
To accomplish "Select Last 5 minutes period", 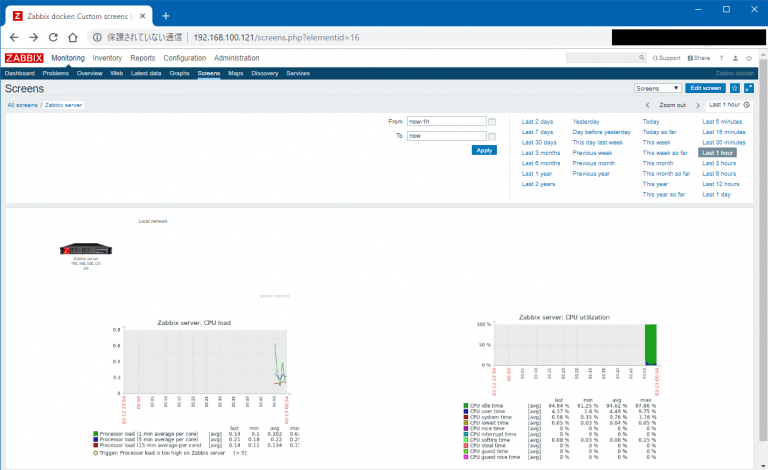I will click(722, 122).
